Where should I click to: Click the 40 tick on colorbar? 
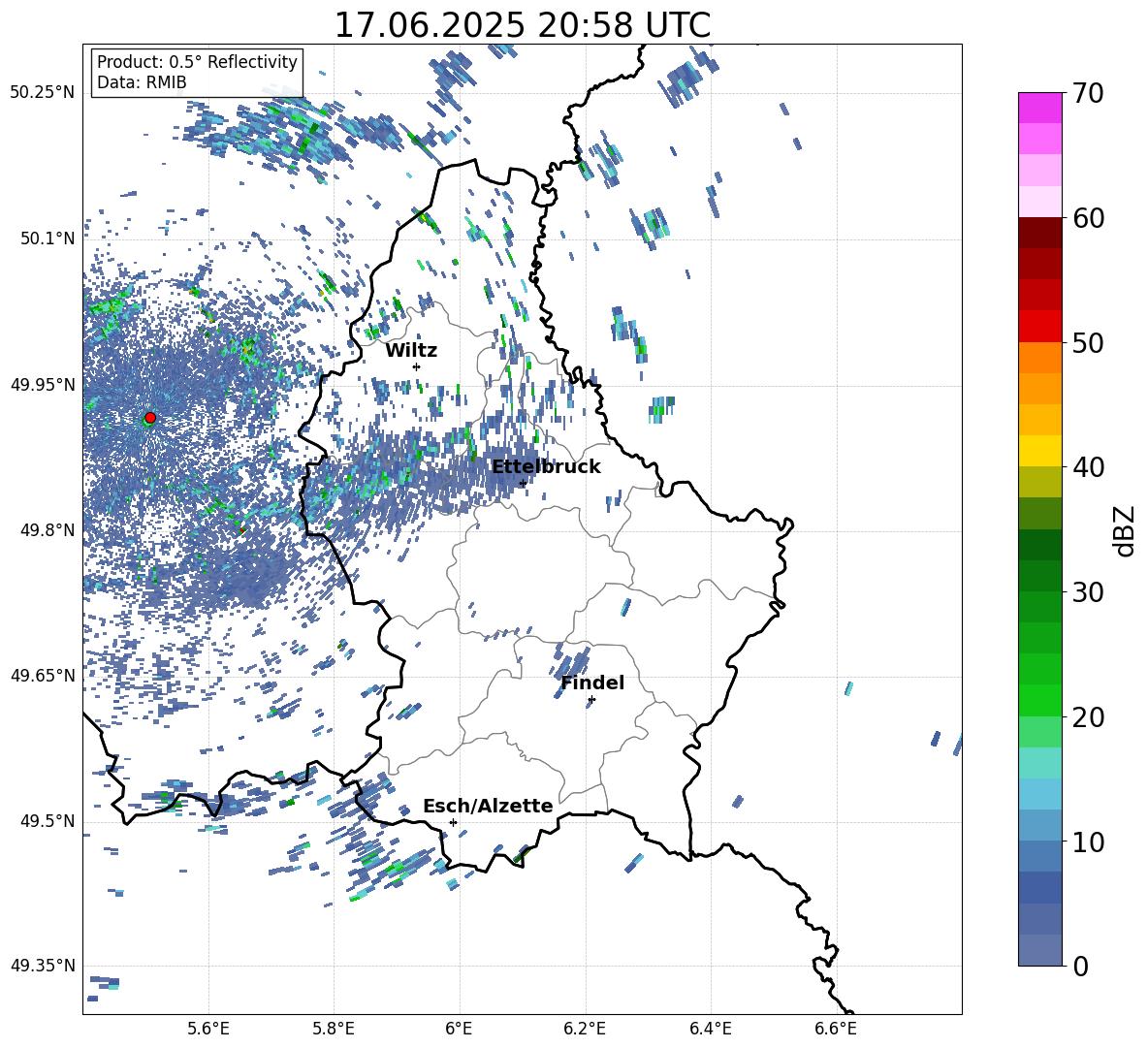[1088, 467]
